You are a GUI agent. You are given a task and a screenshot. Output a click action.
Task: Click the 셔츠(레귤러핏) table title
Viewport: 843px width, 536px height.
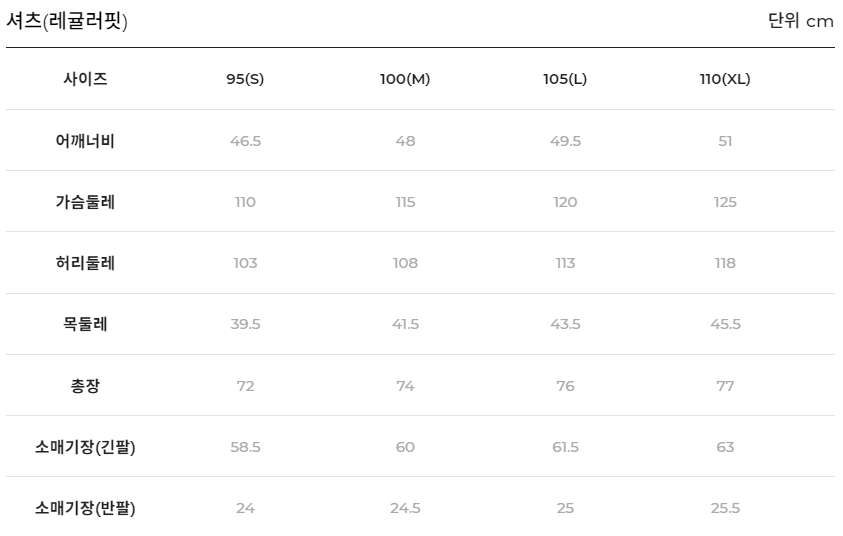click(67, 21)
